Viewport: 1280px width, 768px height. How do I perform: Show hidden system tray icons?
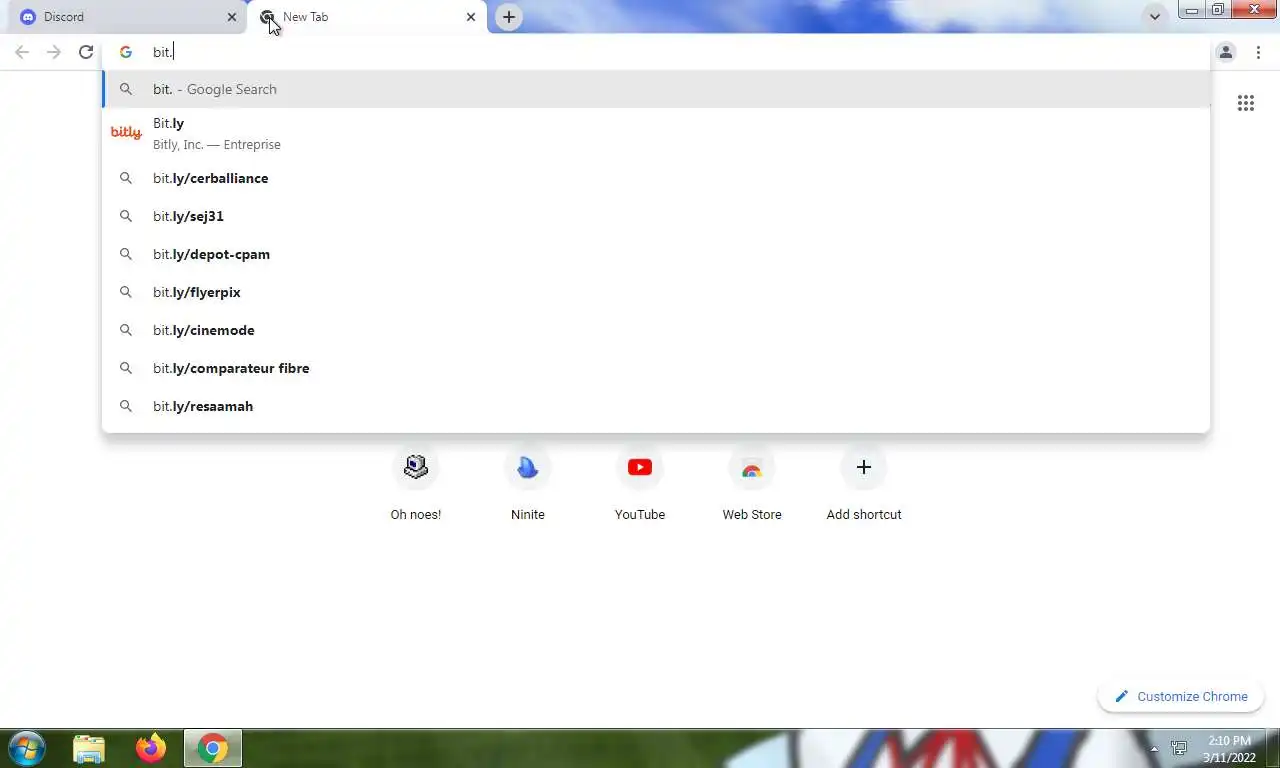click(x=1154, y=749)
